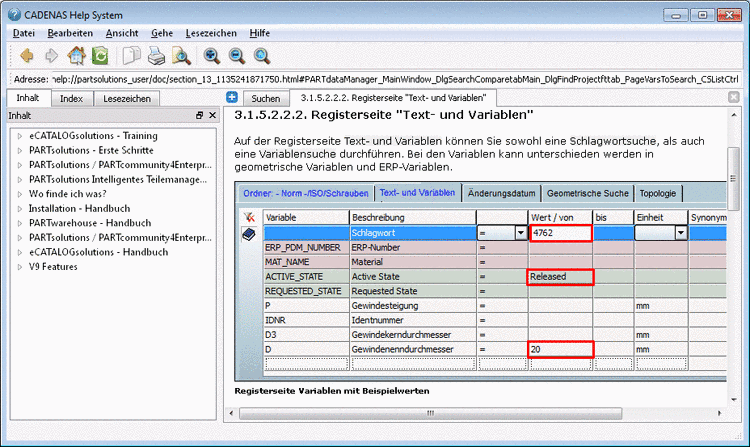750x447 pixels.
Task: Undock the Inhalt panel
Action: 199,115
